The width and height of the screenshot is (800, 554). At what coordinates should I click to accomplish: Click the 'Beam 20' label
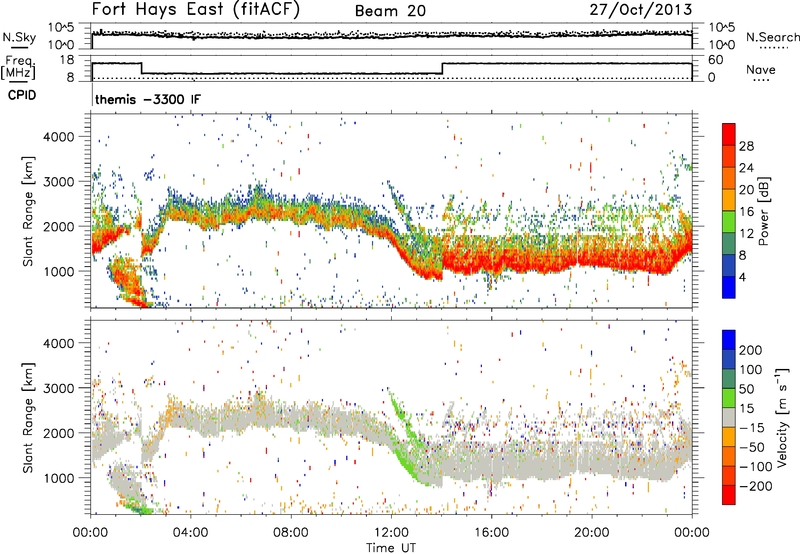[390, 11]
